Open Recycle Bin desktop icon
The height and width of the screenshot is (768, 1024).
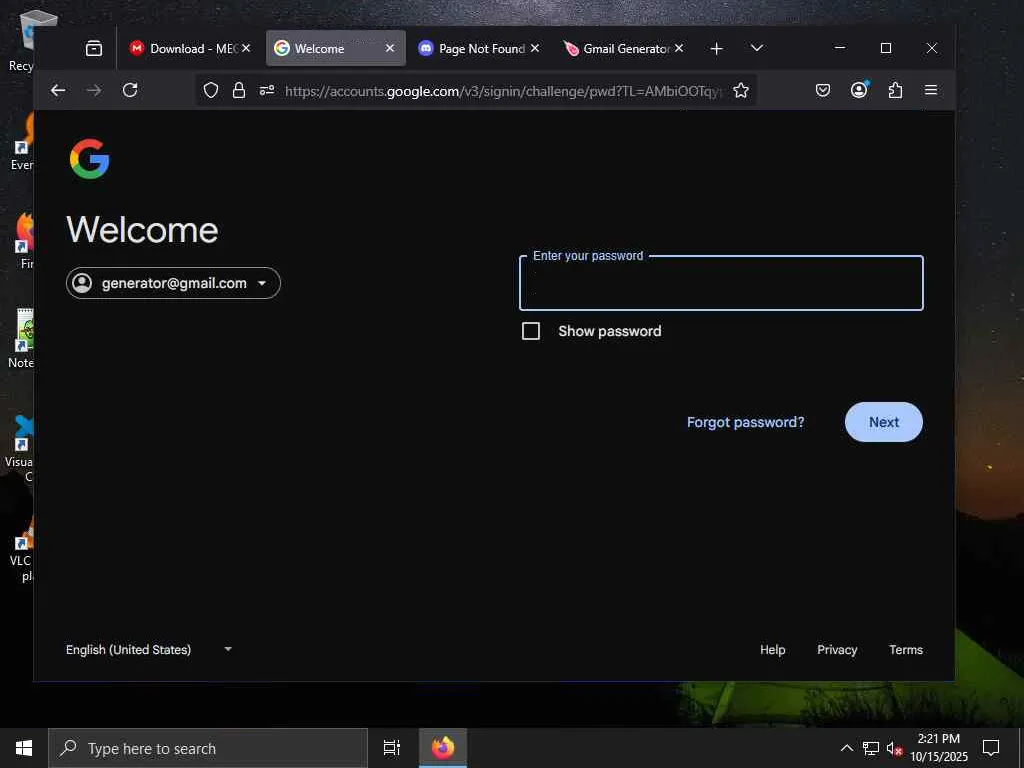click(x=27, y=39)
